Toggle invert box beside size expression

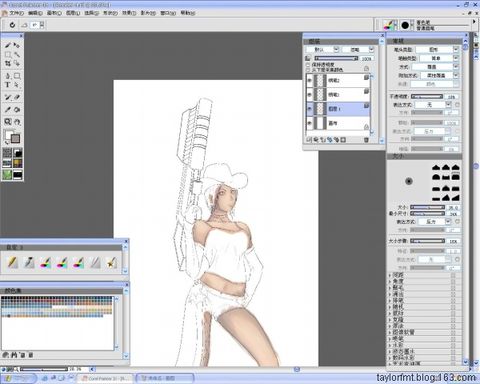pos(457,221)
